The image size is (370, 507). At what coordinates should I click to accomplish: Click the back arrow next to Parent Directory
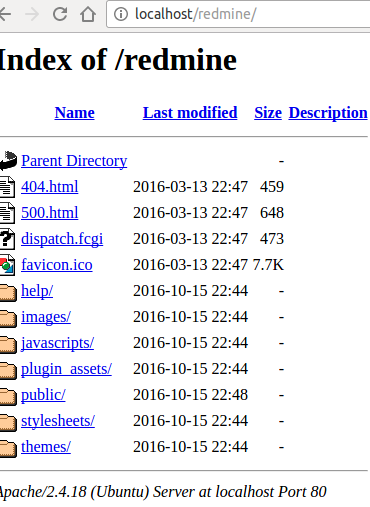pyautogui.click(x=8, y=161)
